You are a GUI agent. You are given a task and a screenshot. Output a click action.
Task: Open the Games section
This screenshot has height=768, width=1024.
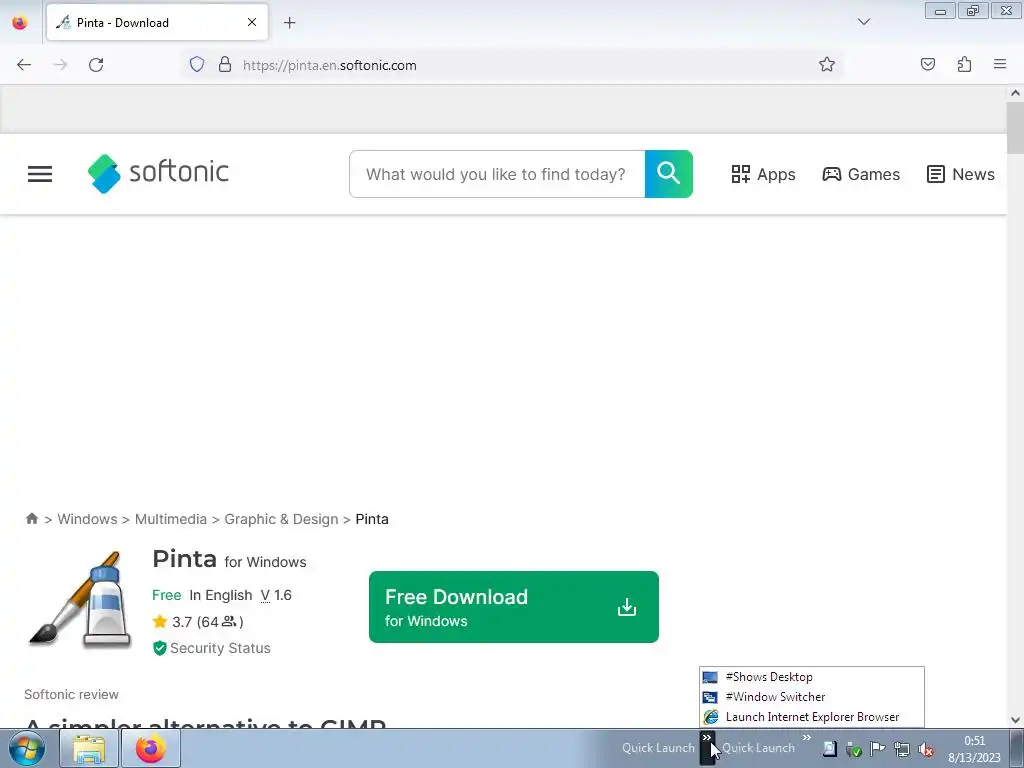click(861, 174)
